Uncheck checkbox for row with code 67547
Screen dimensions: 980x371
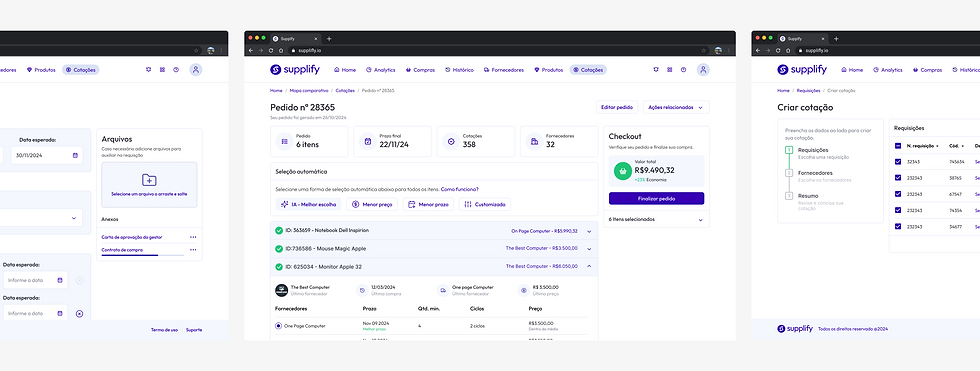898,194
